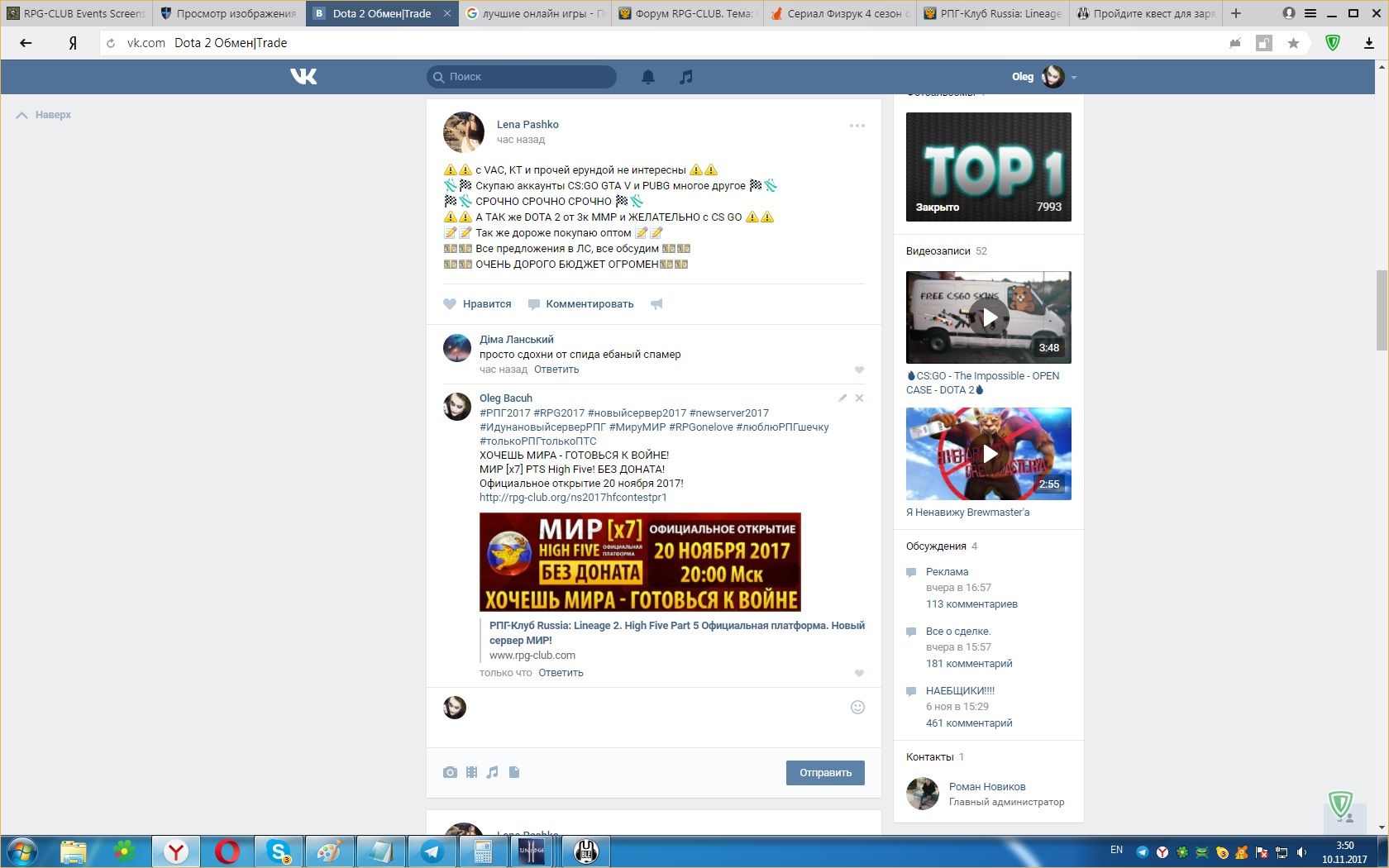Screen dimensions: 1389x868
Task: Bookmark page with star icon
Action: point(1293,43)
